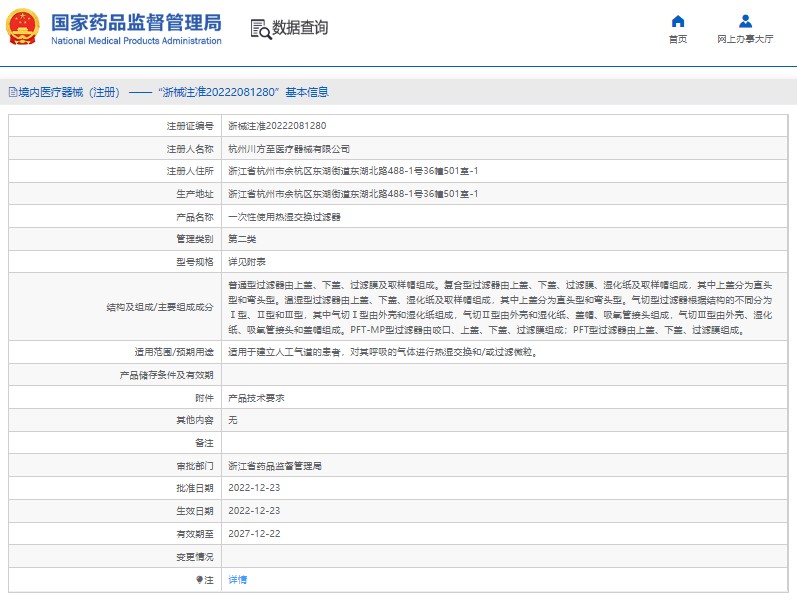
Task: Open 网上办事大厅 using the person icon
Action: [745, 21]
